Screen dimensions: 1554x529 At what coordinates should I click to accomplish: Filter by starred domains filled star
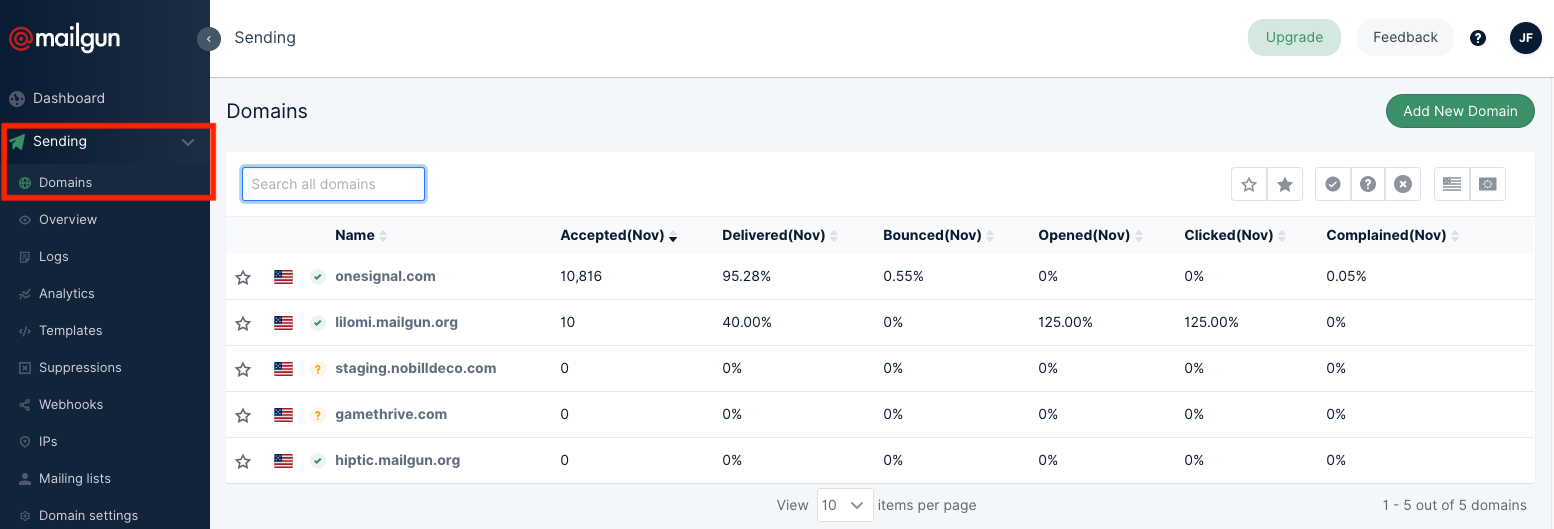[x=1285, y=184]
